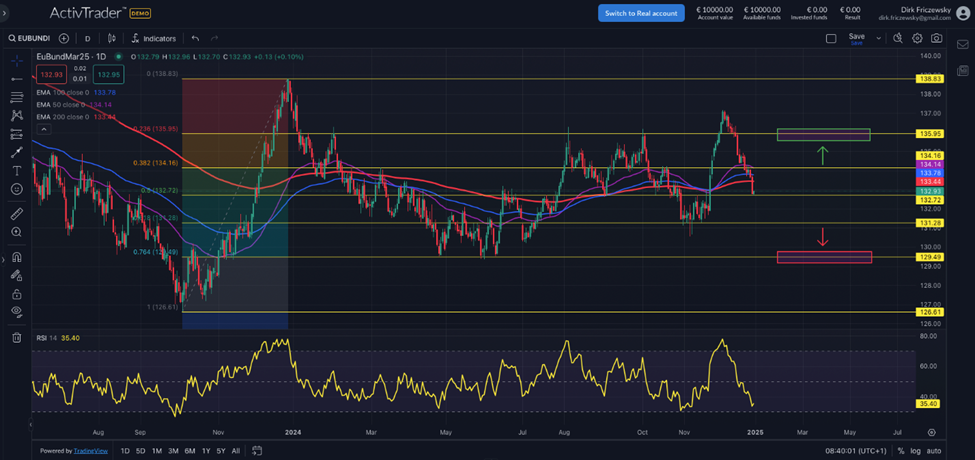Click the trash can remove drawings icon
Image resolution: width=975 pixels, height=460 pixels.
coord(16,338)
